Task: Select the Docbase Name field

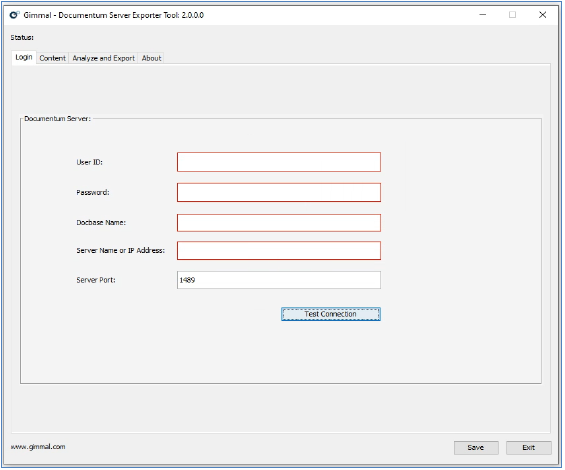Action: point(279,223)
